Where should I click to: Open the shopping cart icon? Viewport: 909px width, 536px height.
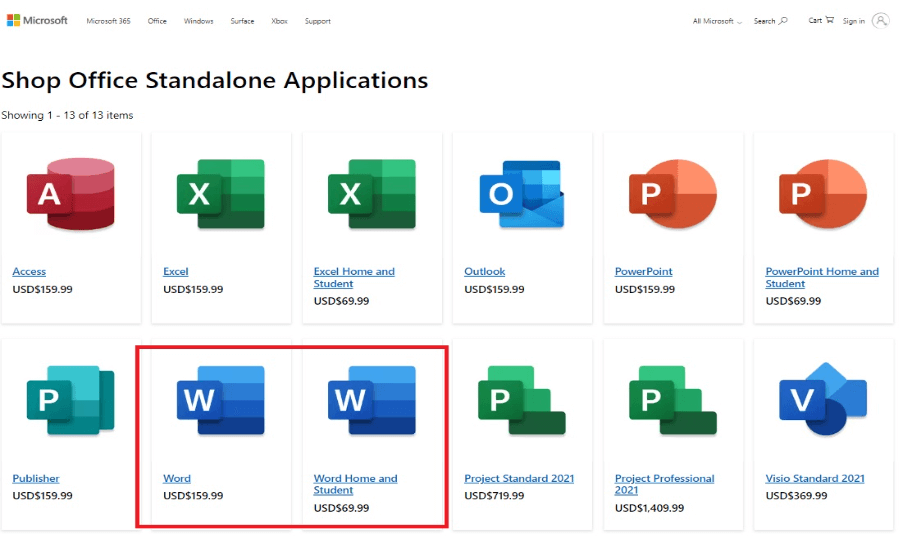830,20
